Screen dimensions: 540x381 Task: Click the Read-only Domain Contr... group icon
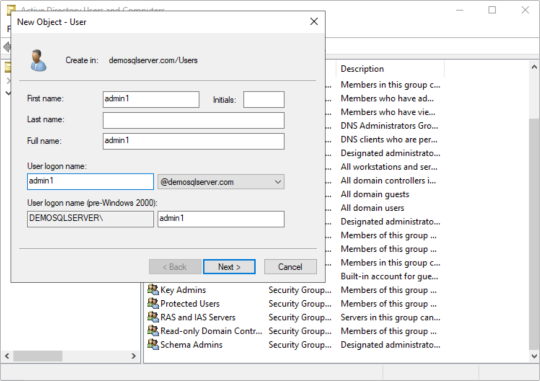(x=153, y=331)
